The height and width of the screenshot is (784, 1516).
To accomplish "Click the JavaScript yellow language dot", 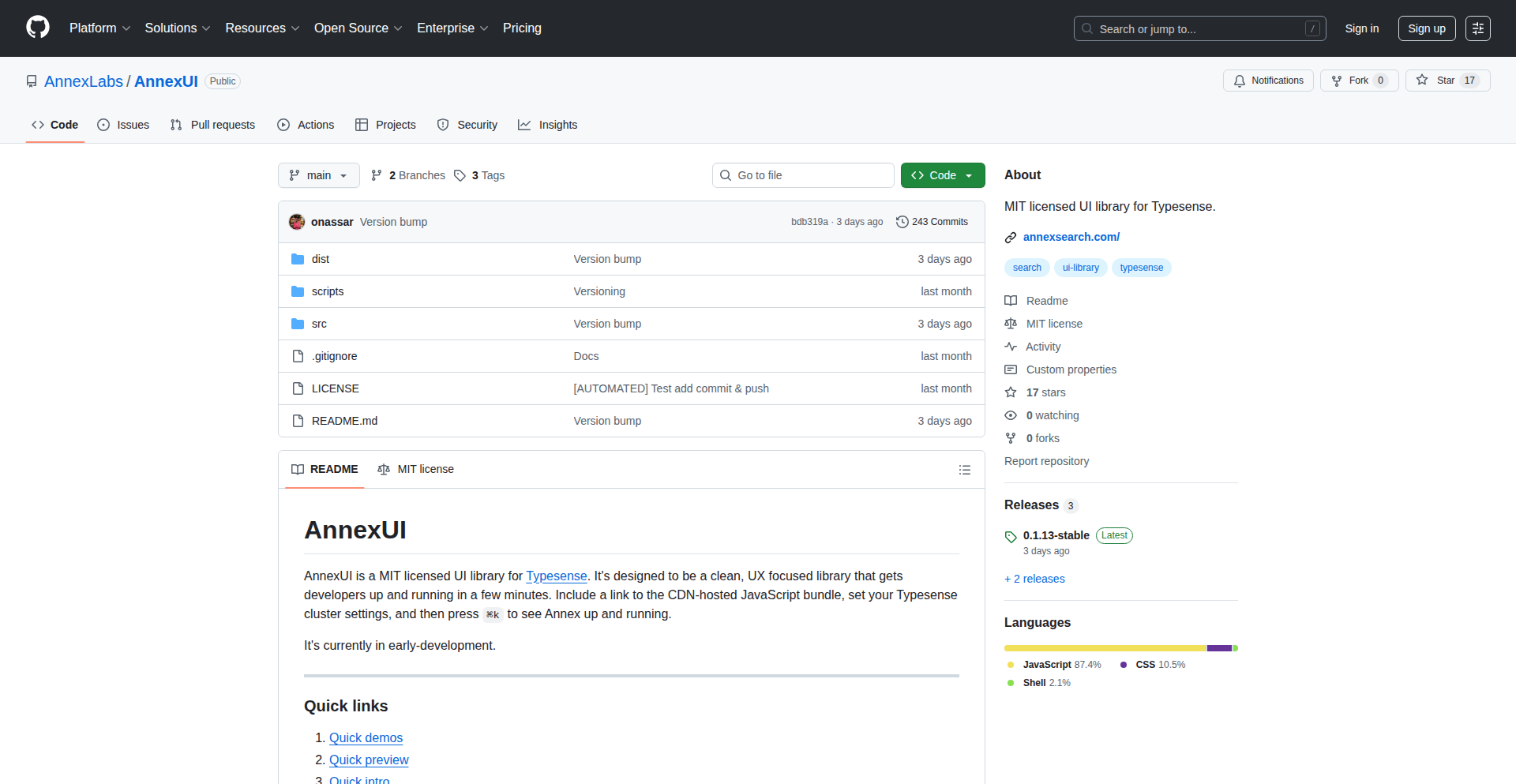I will point(1011,665).
